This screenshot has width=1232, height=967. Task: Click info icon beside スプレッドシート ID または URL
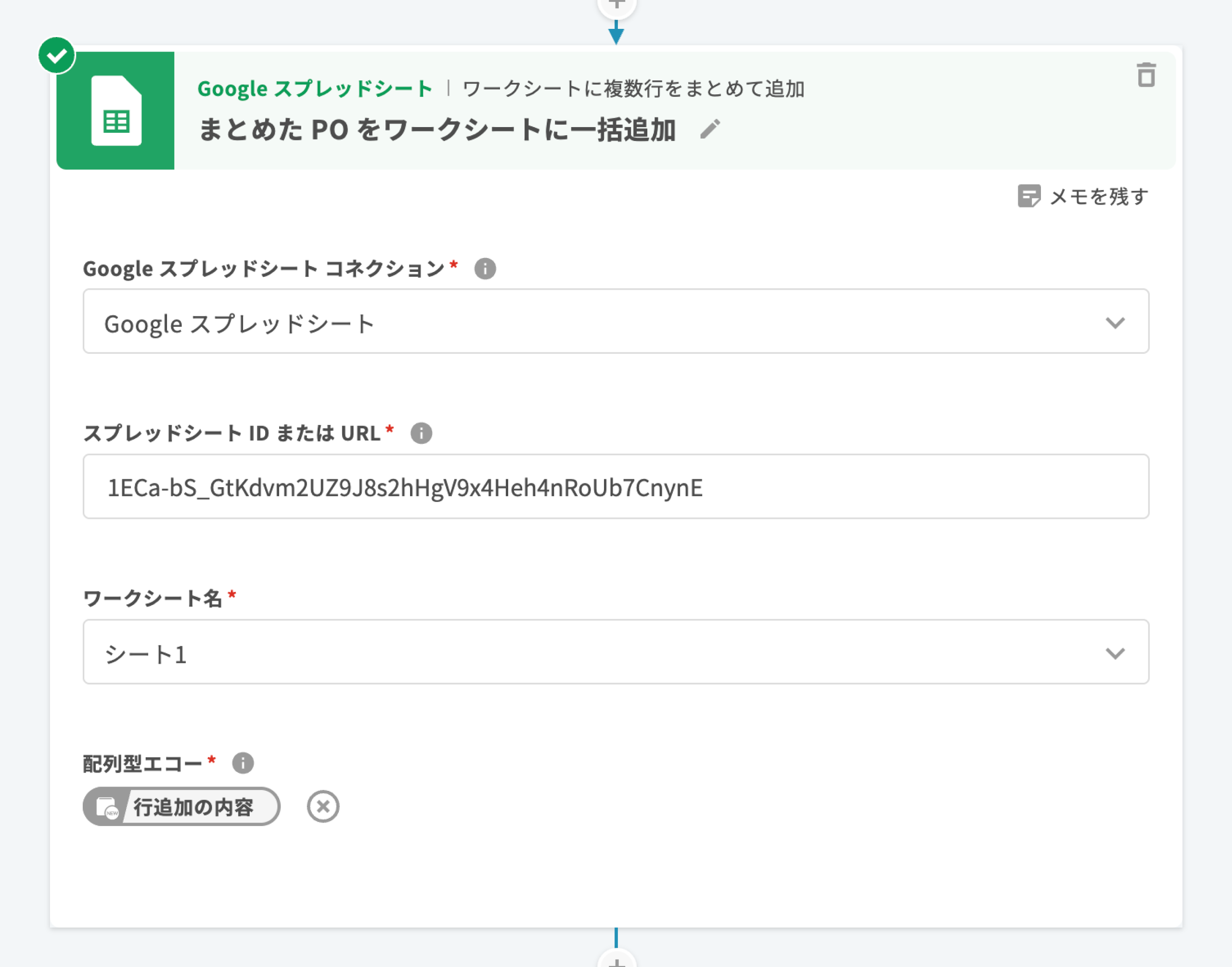pos(421,433)
